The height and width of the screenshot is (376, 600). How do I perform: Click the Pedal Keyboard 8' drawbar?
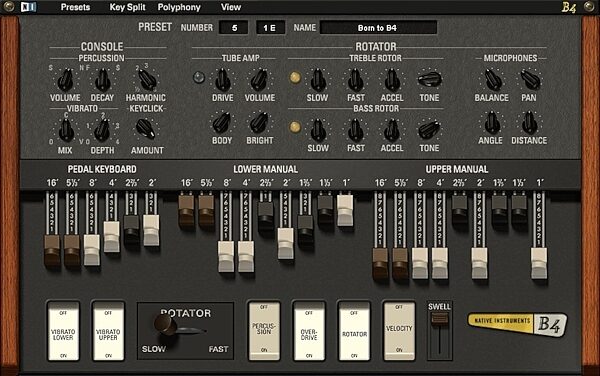point(92,250)
